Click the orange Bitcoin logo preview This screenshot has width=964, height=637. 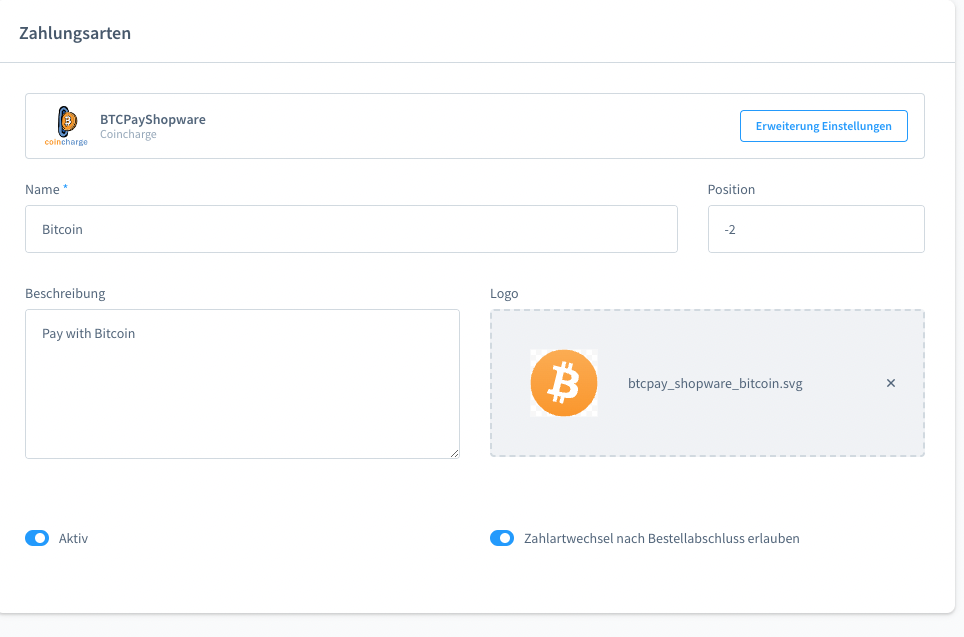(564, 383)
